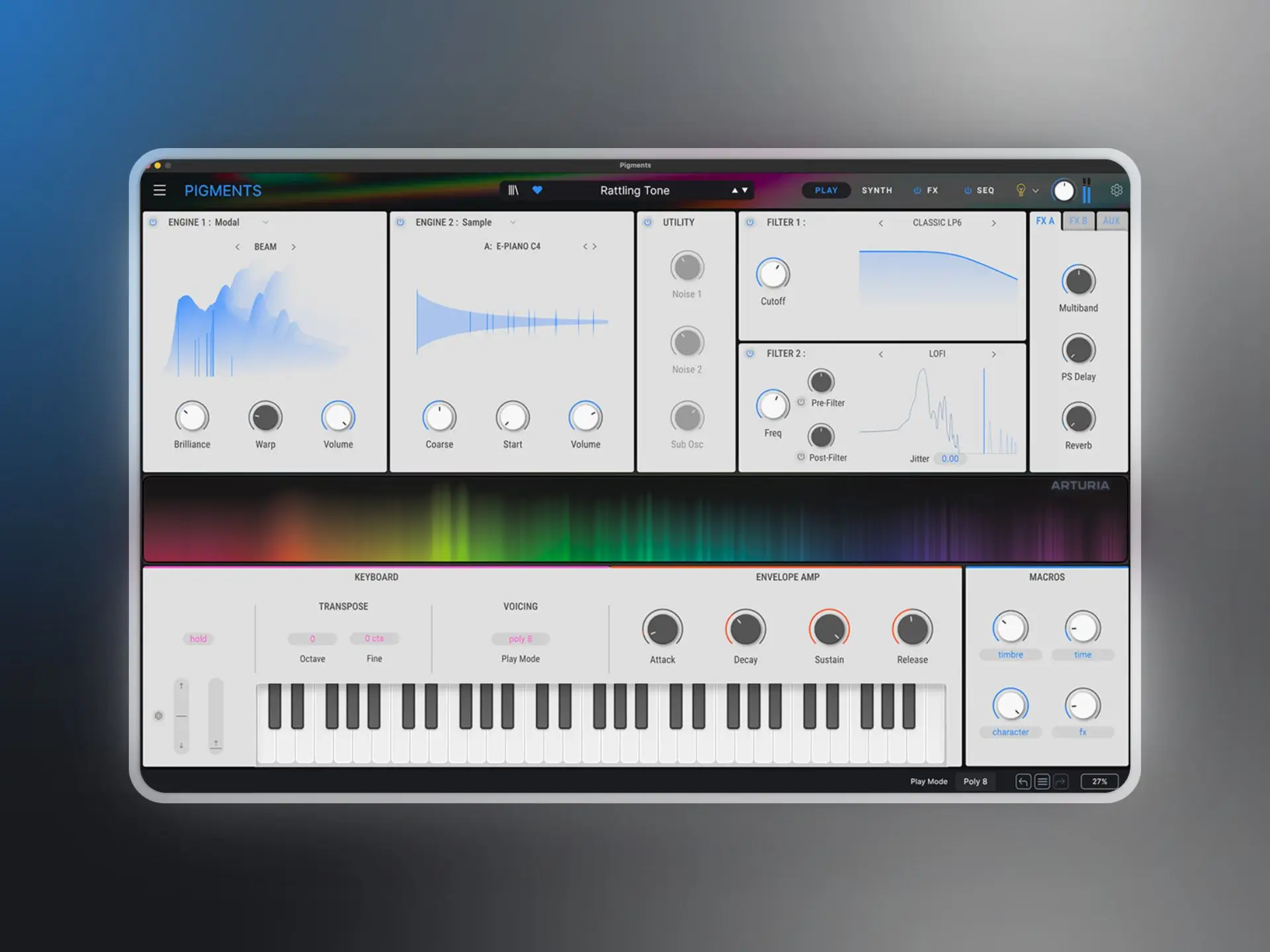Click the Poly 8 status bar value
The width and height of the screenshot is (1270, 952).
[975, 781]
